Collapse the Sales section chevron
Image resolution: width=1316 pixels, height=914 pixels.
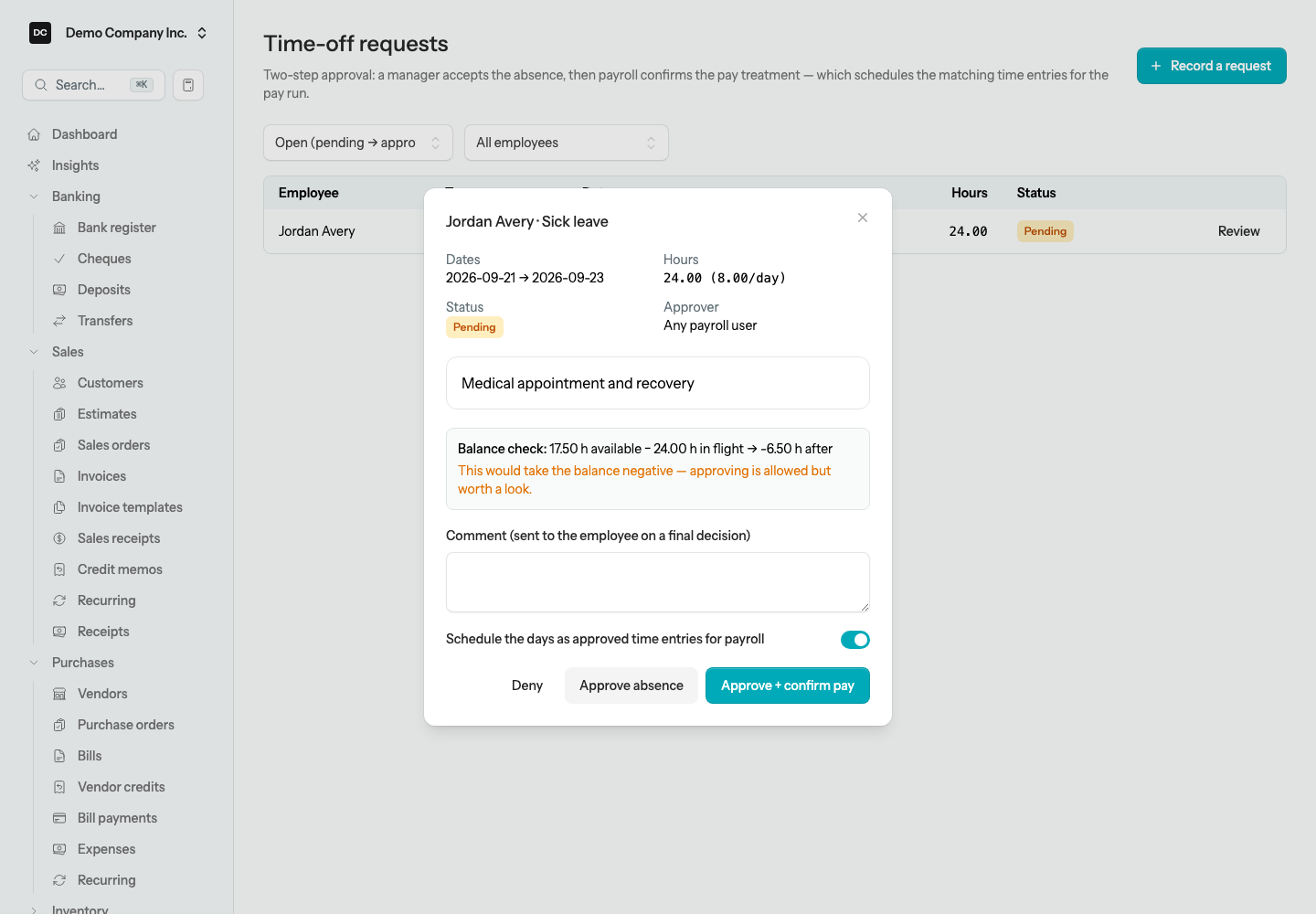pyautogui.click(x=34, y=352)
